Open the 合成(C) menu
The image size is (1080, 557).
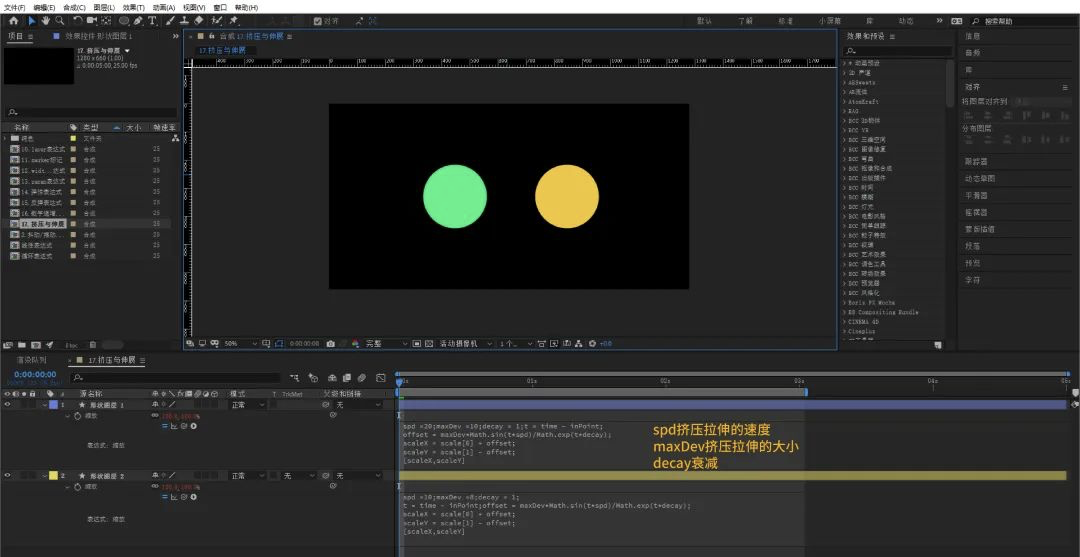pos(74,7)
